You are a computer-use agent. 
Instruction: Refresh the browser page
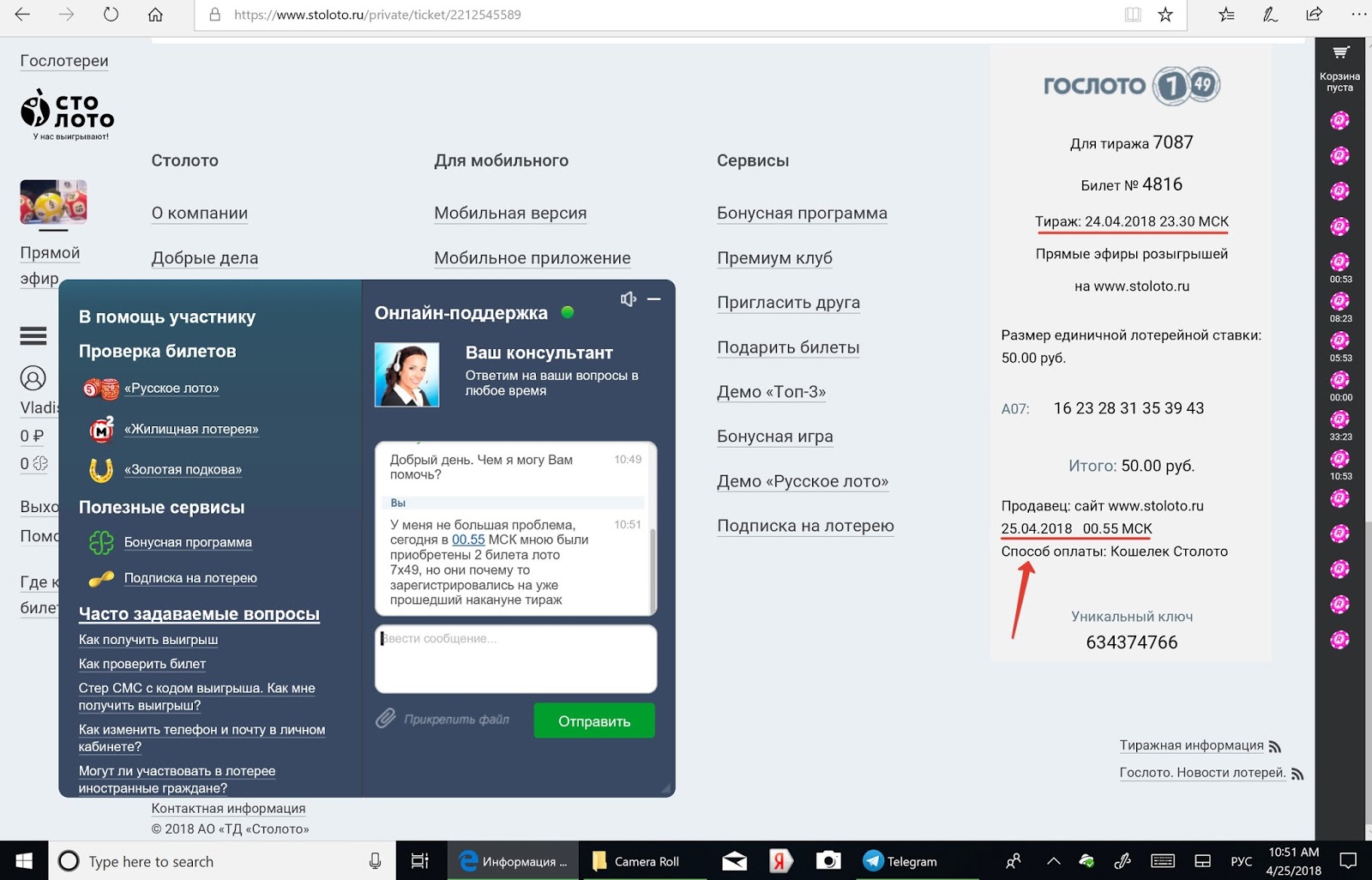(x=111, y=15)
